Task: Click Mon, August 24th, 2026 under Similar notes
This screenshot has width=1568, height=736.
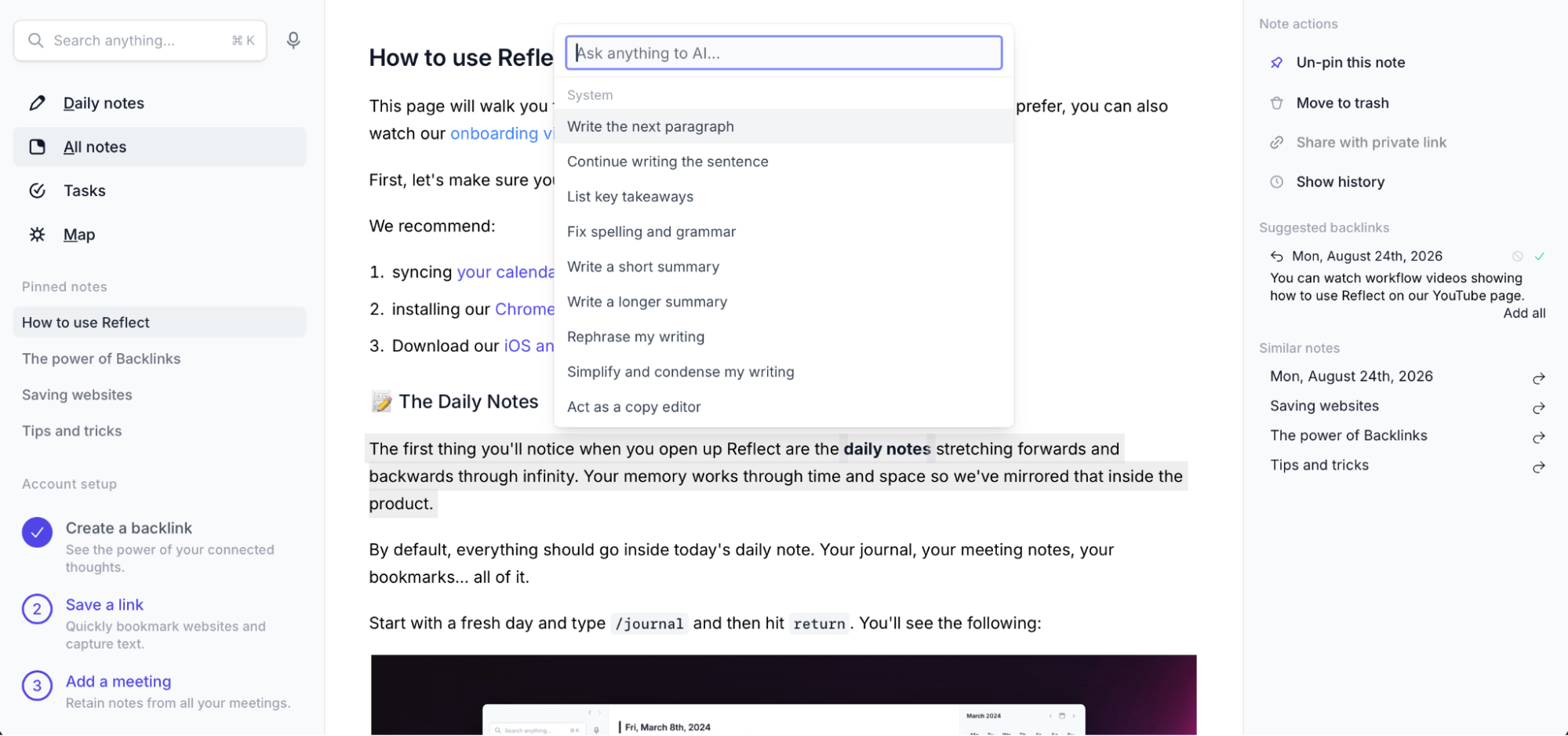Action: click(1351, 377)
